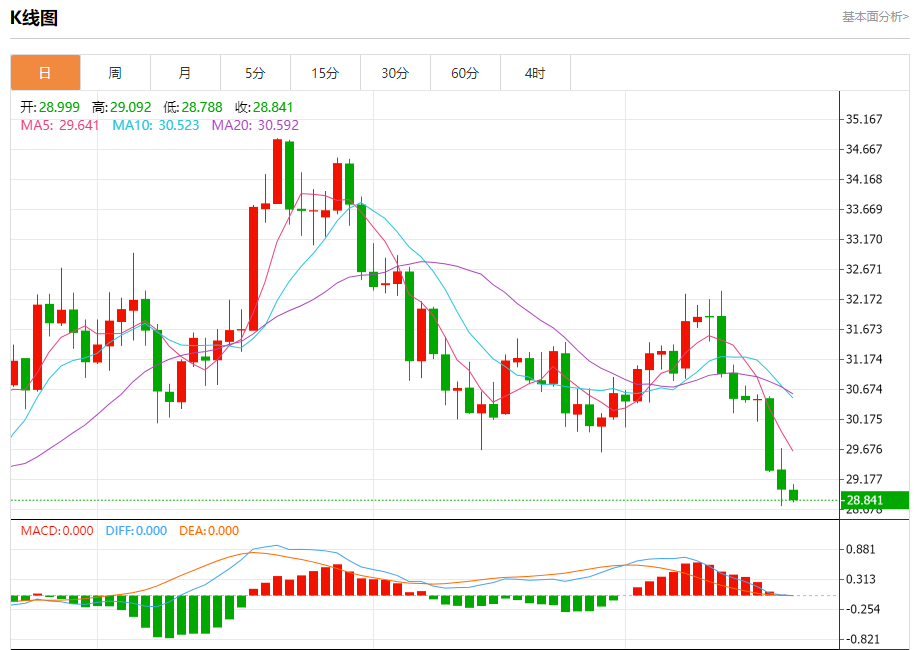Screen dimensions: 915x650
Task: Open the 60分 interval tab
Action: click(466, 73)
